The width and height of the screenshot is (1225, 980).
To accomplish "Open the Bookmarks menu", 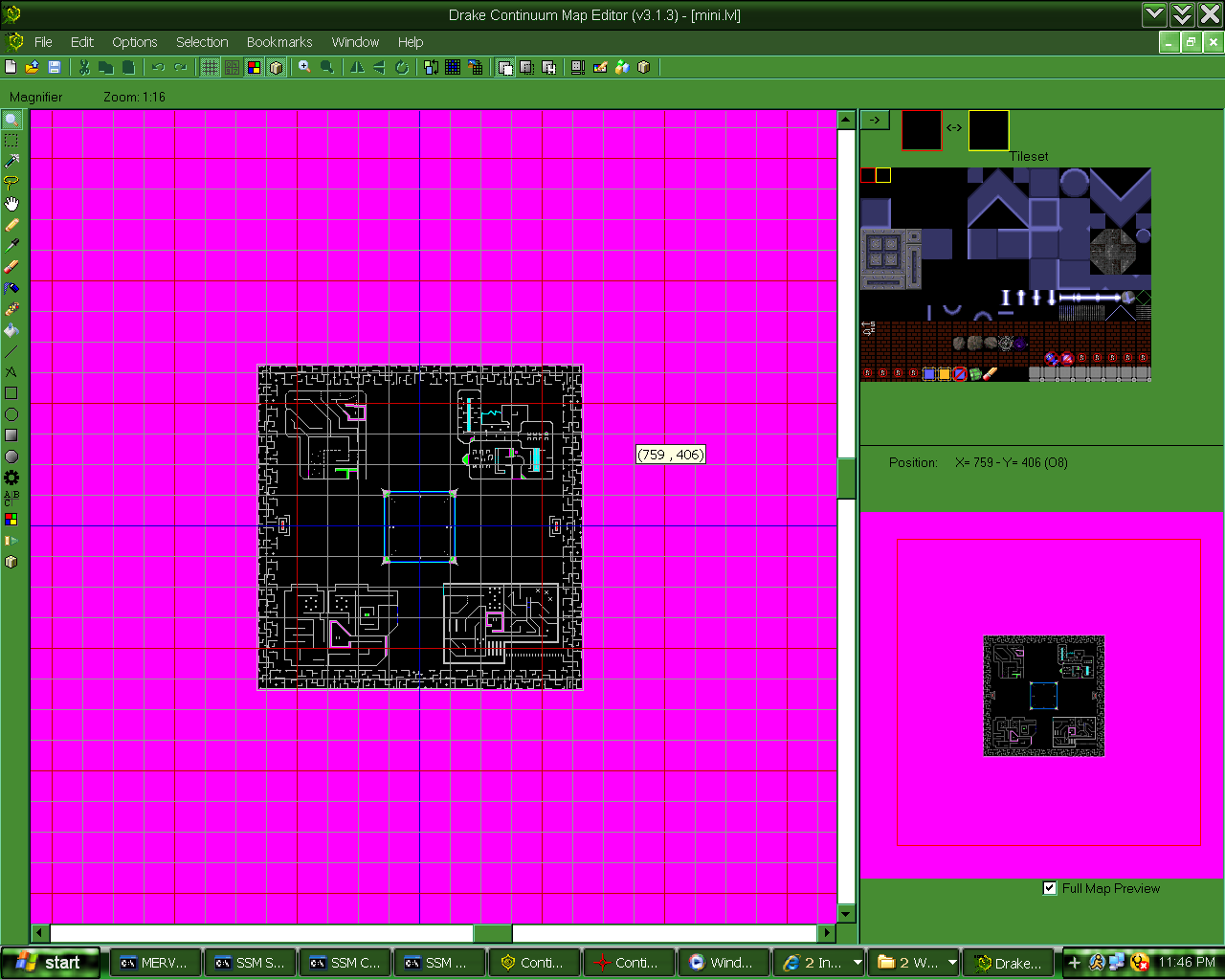I will 279,42.
